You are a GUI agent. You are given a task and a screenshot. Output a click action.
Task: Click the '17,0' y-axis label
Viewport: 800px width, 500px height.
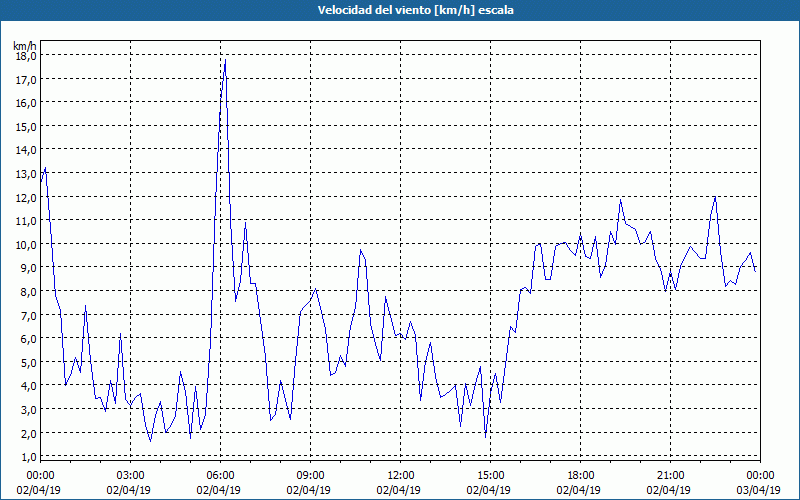point(26,80)
